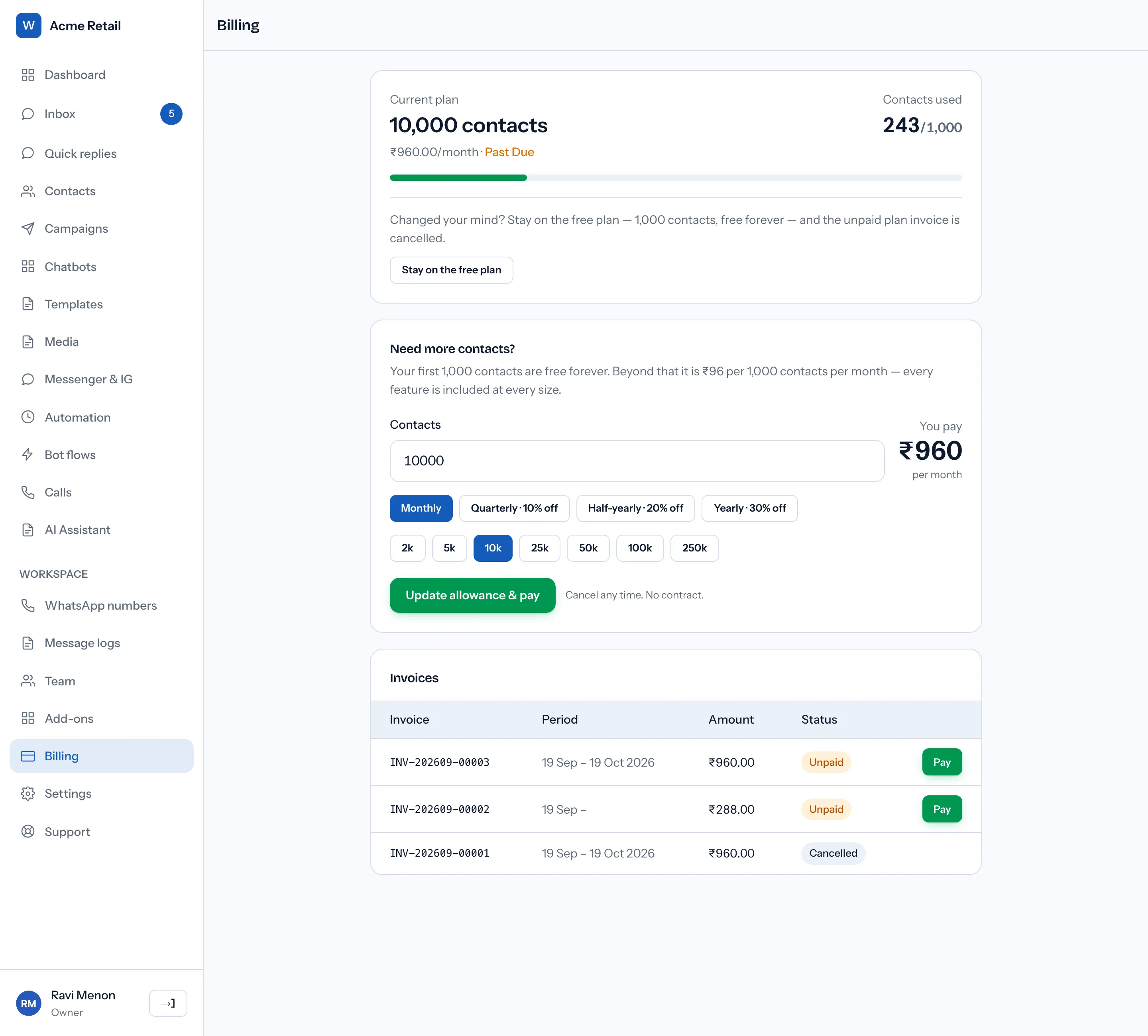Select Yearly 30% off billing option
Viewport: 1148px width, 1036px height.
tap(749, 508)
